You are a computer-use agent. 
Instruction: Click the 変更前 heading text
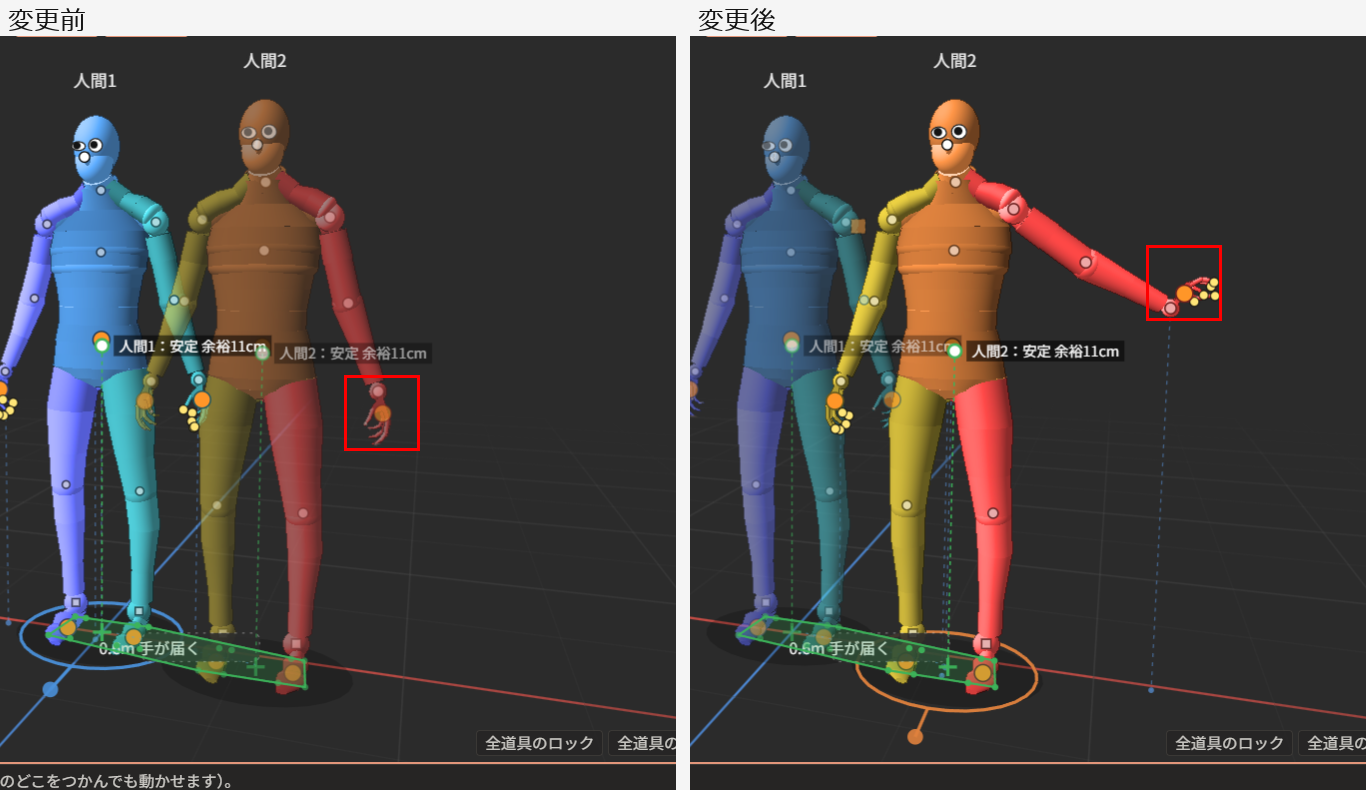[46, 19]
